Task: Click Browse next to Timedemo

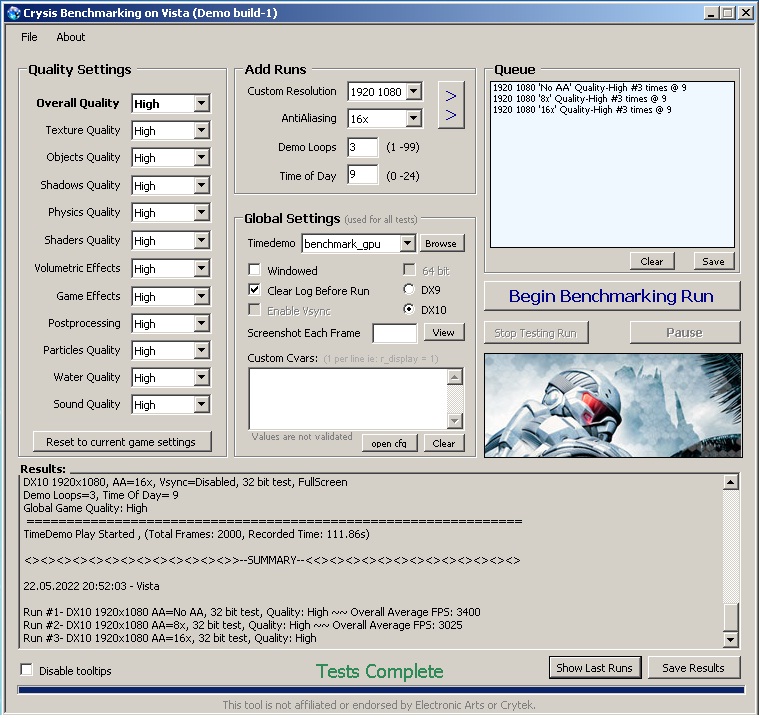Action: pyautogui.click(x=441, y=244)
